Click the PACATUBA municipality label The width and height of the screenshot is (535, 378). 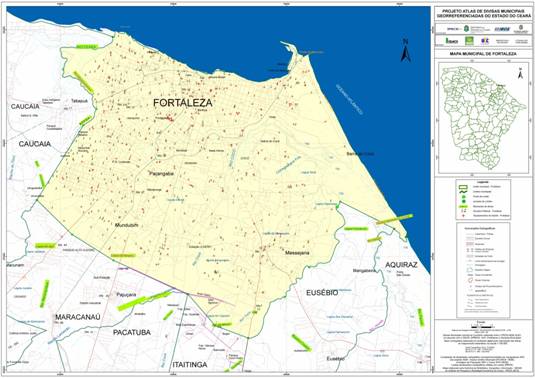[132, 332]
